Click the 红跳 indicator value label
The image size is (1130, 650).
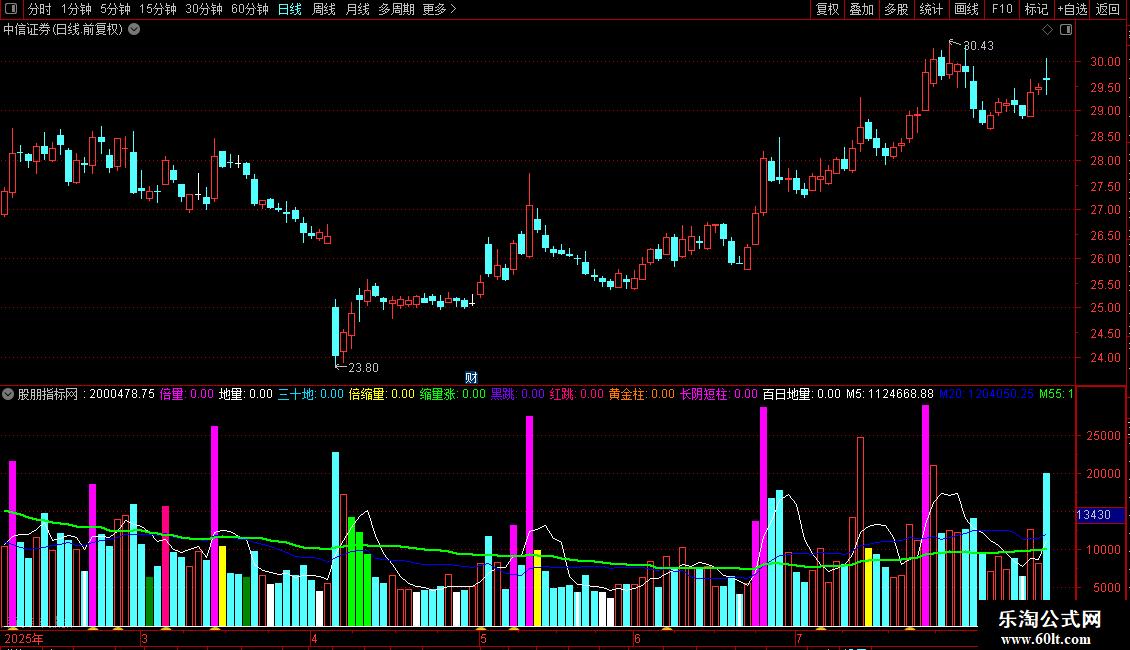(x=577, y=394)
